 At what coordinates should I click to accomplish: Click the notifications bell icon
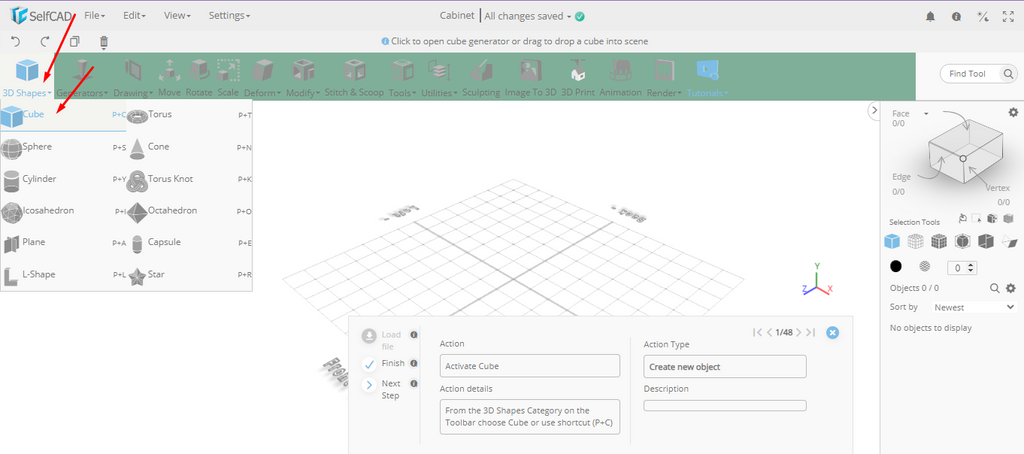pyautogui.click(x=930, y=16)
